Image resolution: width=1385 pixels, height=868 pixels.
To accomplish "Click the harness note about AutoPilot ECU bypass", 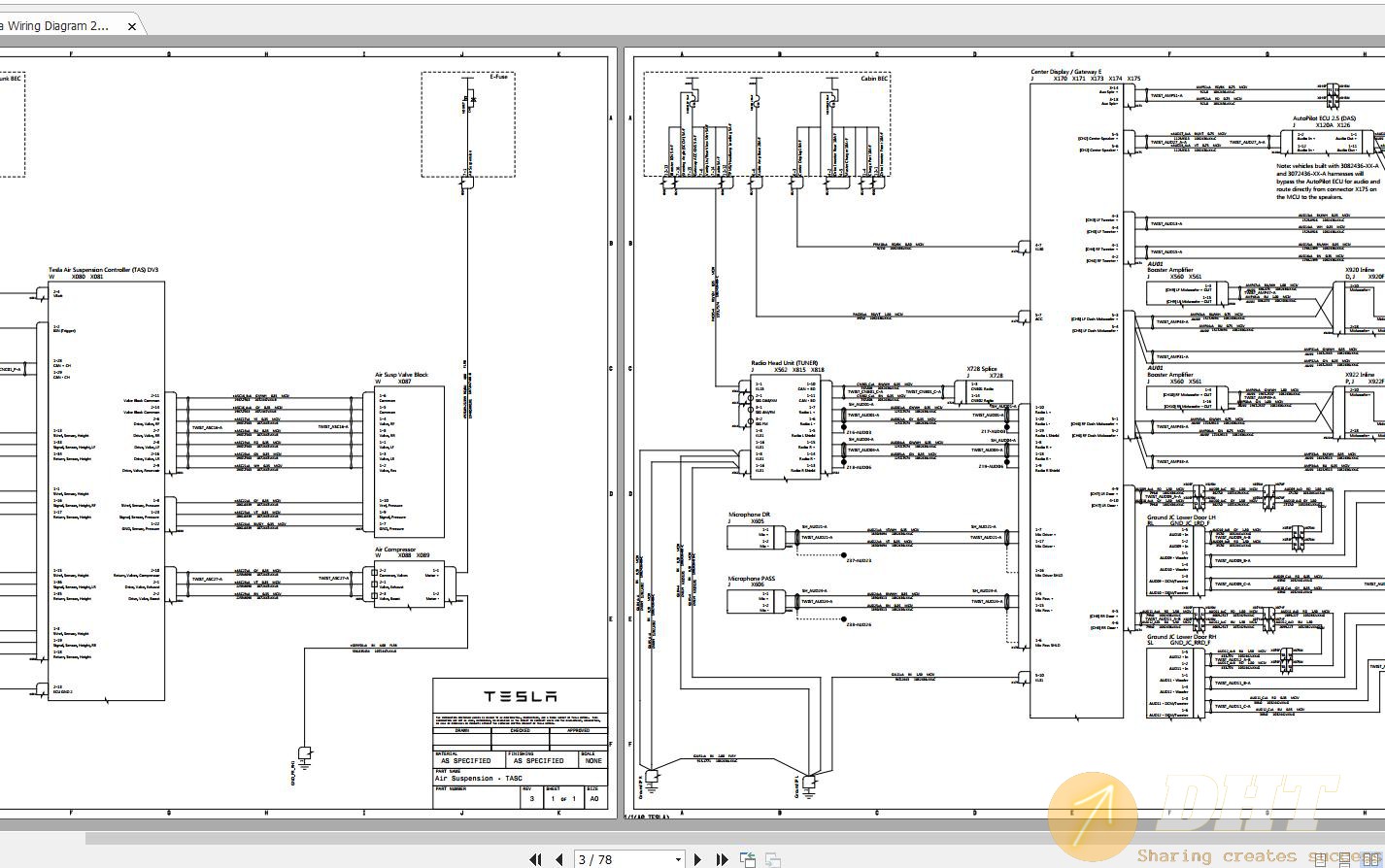I will coord(1328,182).
